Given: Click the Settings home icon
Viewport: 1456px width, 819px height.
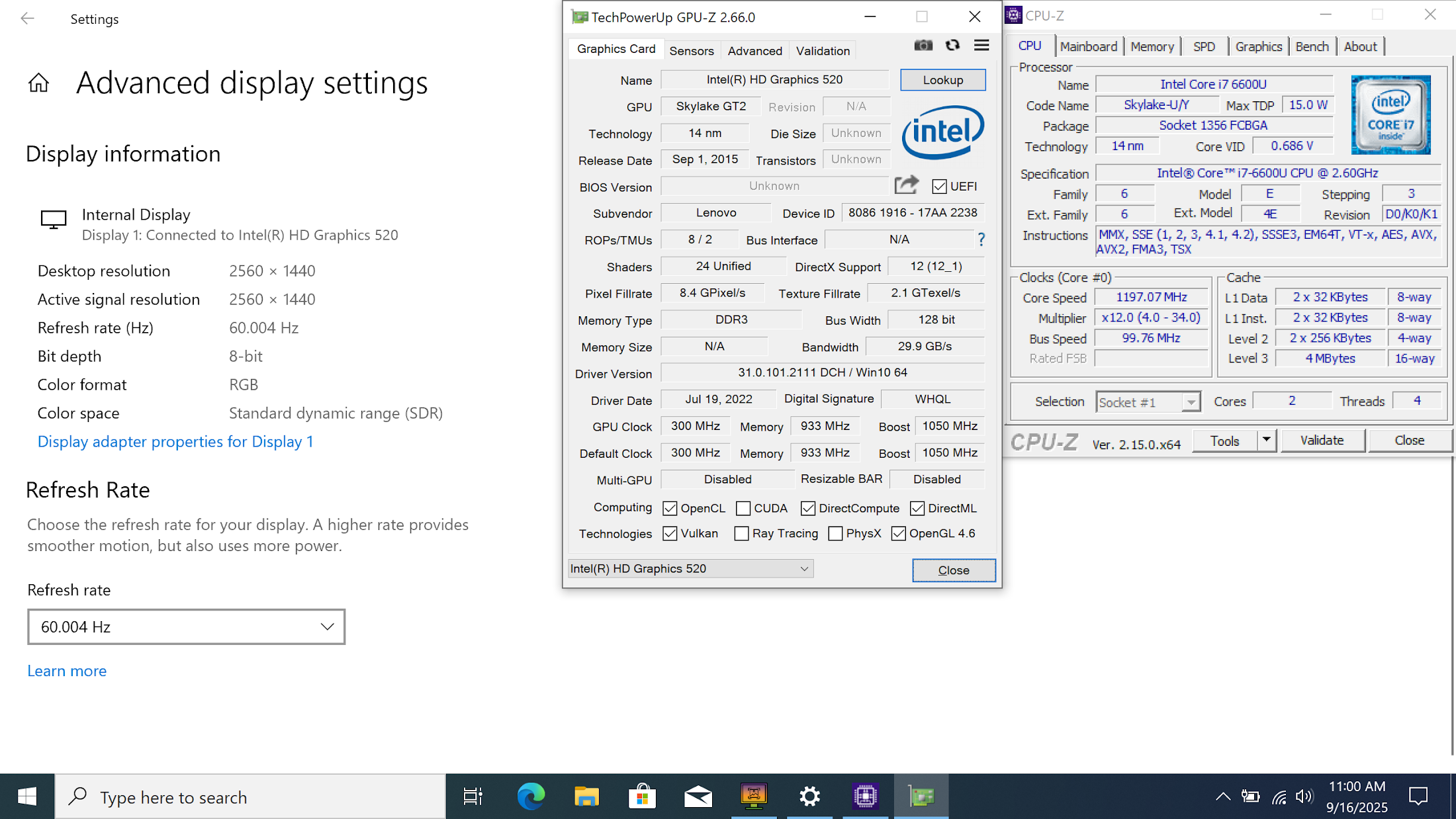Looking at the screenshot, I should (x=38, y=83).
